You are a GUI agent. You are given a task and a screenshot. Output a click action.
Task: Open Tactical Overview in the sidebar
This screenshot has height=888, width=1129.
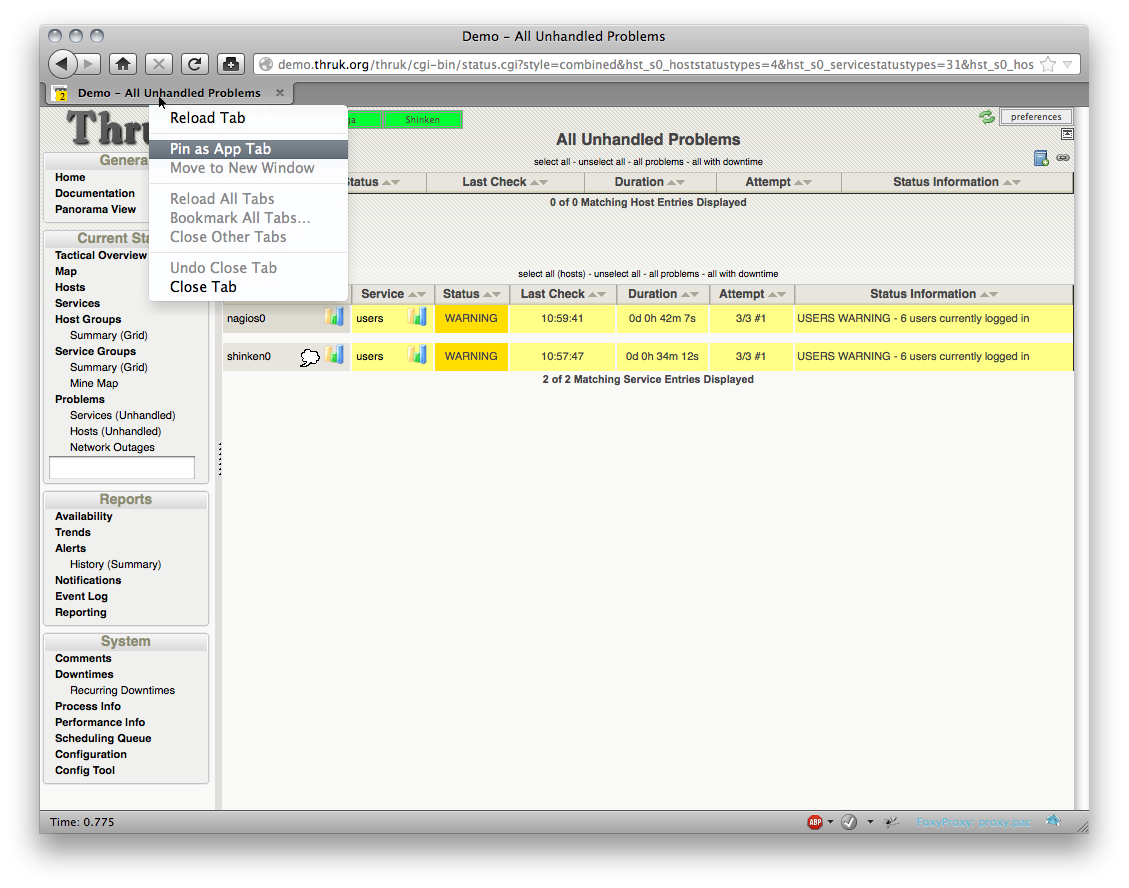point(100,255)
